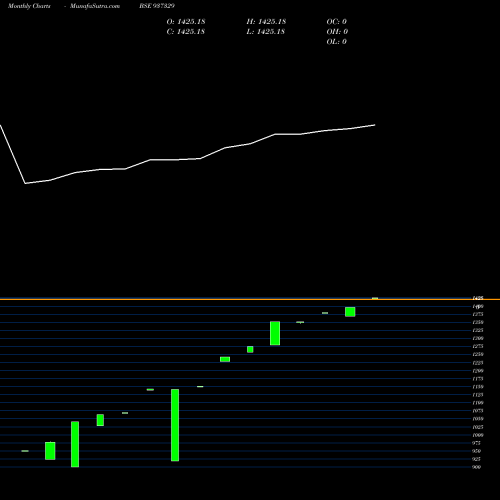Click the 1200 price axis label
This screenshot has width=500, height=500.
(478, 371)
